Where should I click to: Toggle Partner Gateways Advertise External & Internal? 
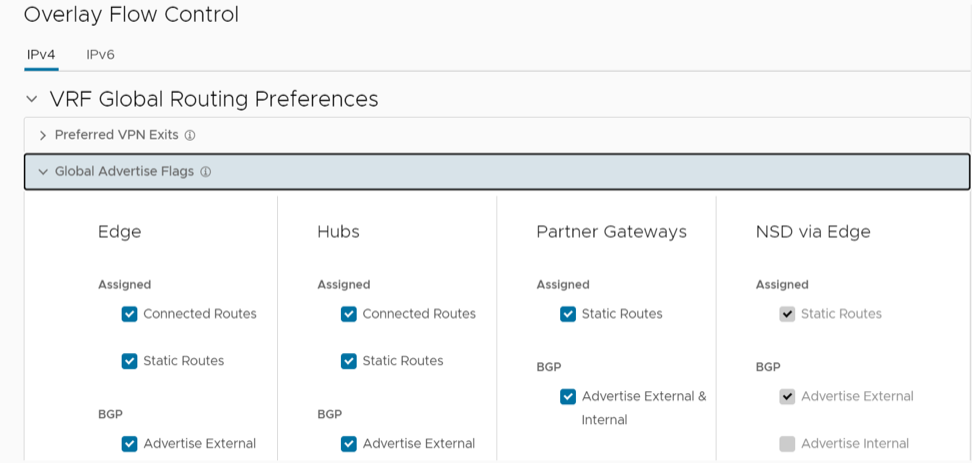point(568,397)
